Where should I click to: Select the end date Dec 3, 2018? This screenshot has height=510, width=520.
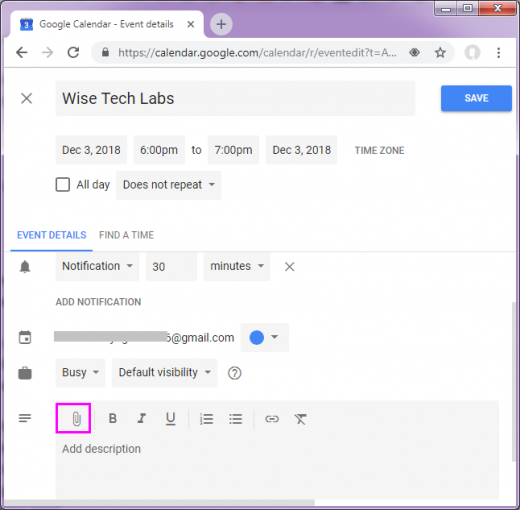pos(301,150)
